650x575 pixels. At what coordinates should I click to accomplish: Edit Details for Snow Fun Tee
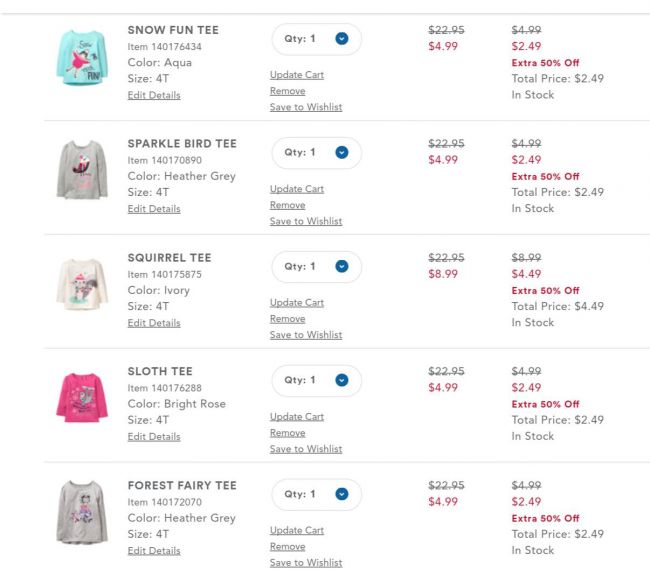(154, 95)
